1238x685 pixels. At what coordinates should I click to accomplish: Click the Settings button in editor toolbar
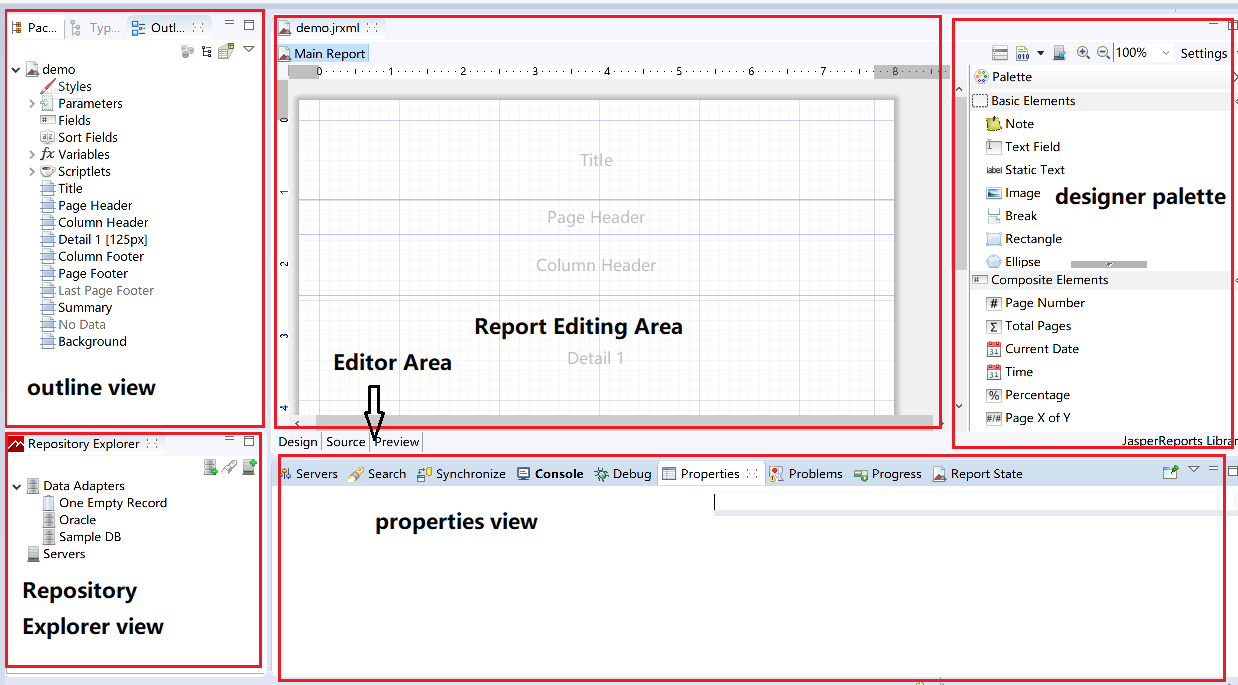(x=1203, y=53)
